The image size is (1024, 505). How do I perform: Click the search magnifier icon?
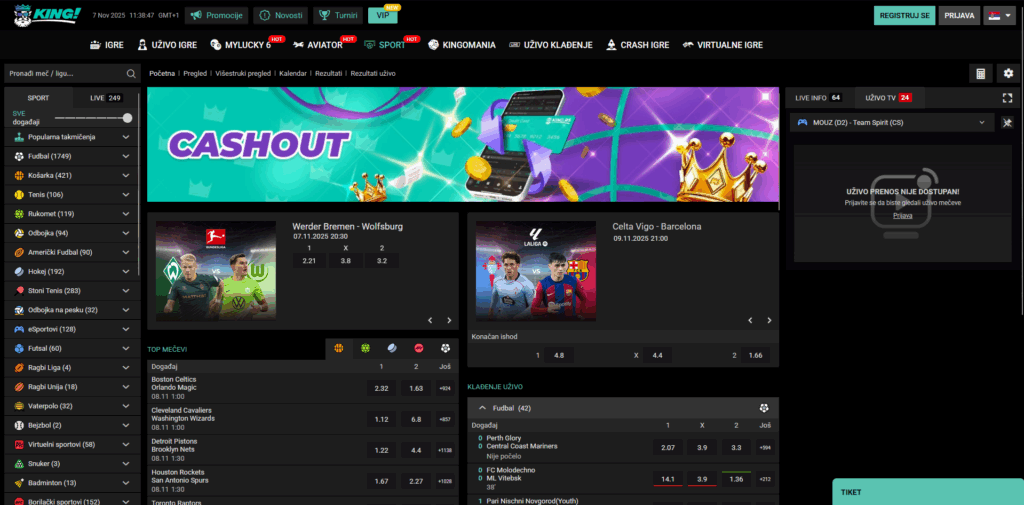pyautogui.click(x=131, y=74)
